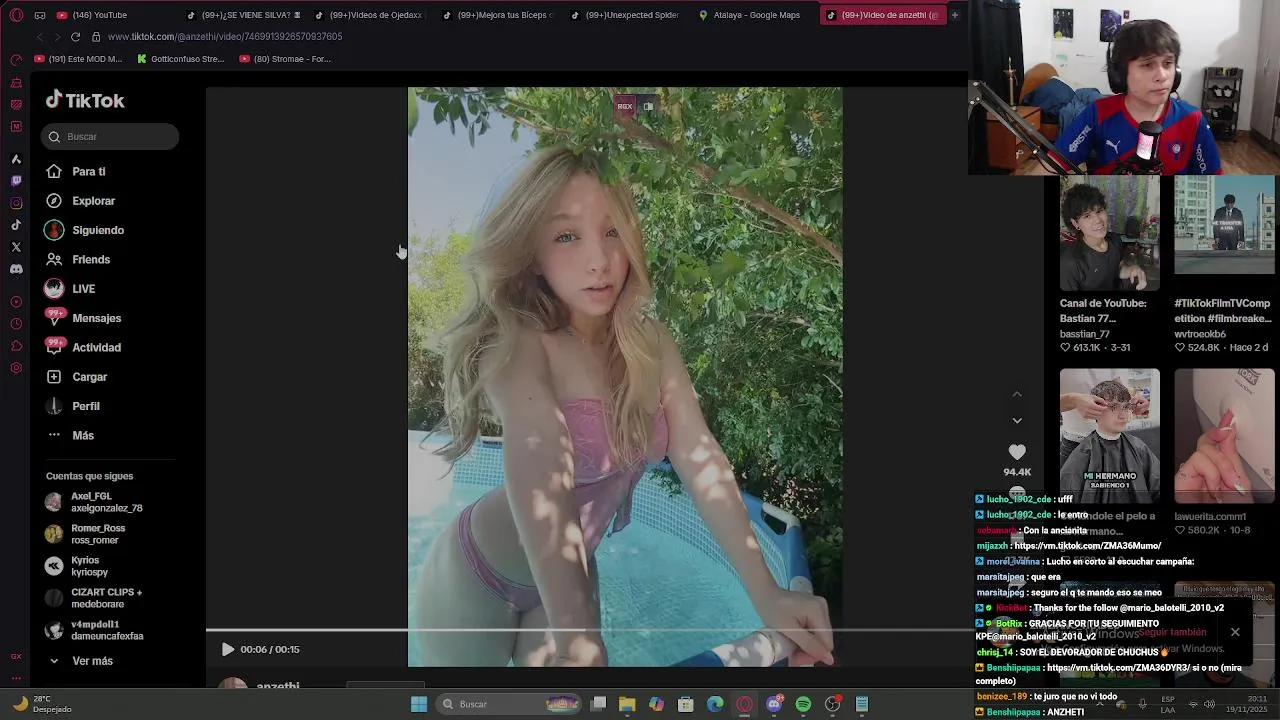Open TikTokFilmTVCompetition video thumbnail
Screen dimensions: 1280x720
[x=1224, y=226]
